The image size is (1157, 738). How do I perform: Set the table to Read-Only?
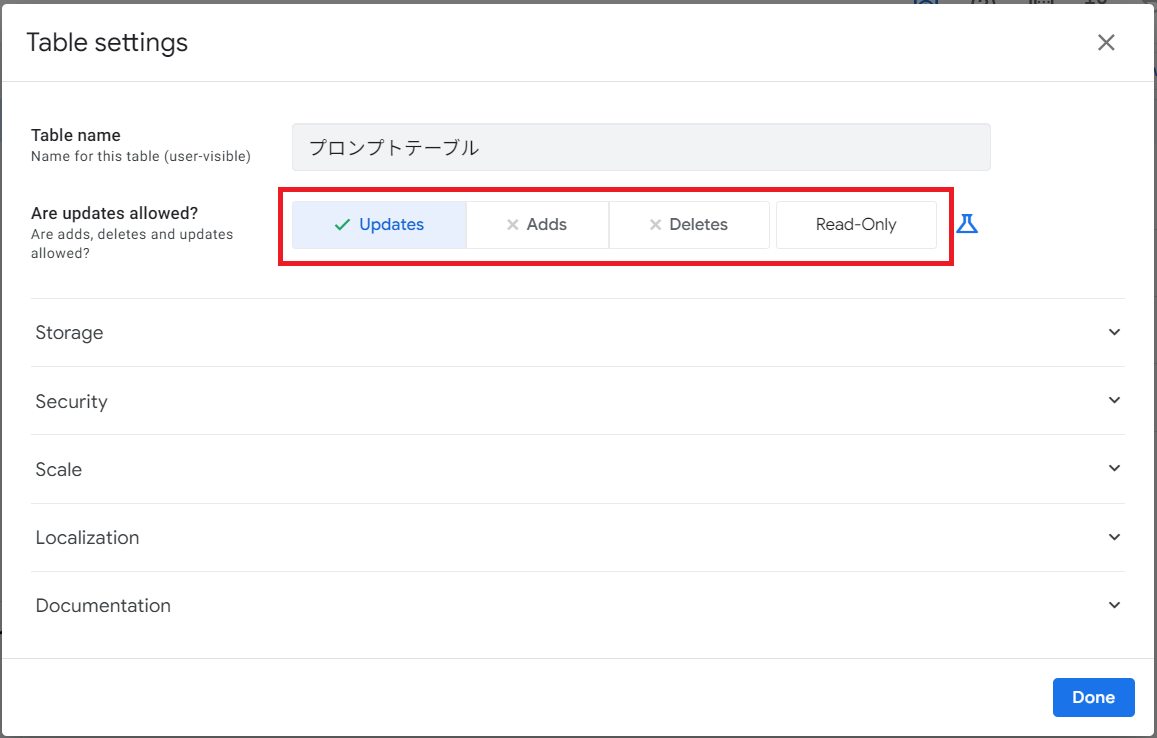click(856, 225)
